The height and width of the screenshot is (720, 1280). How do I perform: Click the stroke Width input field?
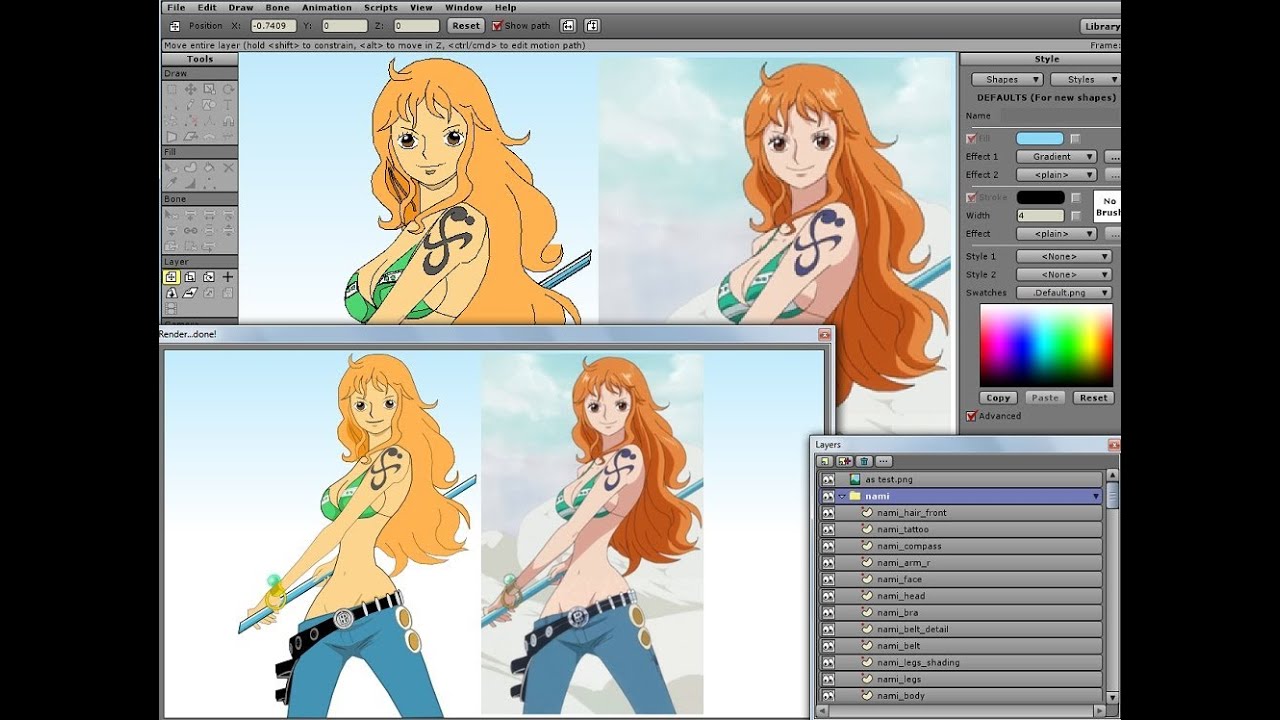click(1040, 215)
